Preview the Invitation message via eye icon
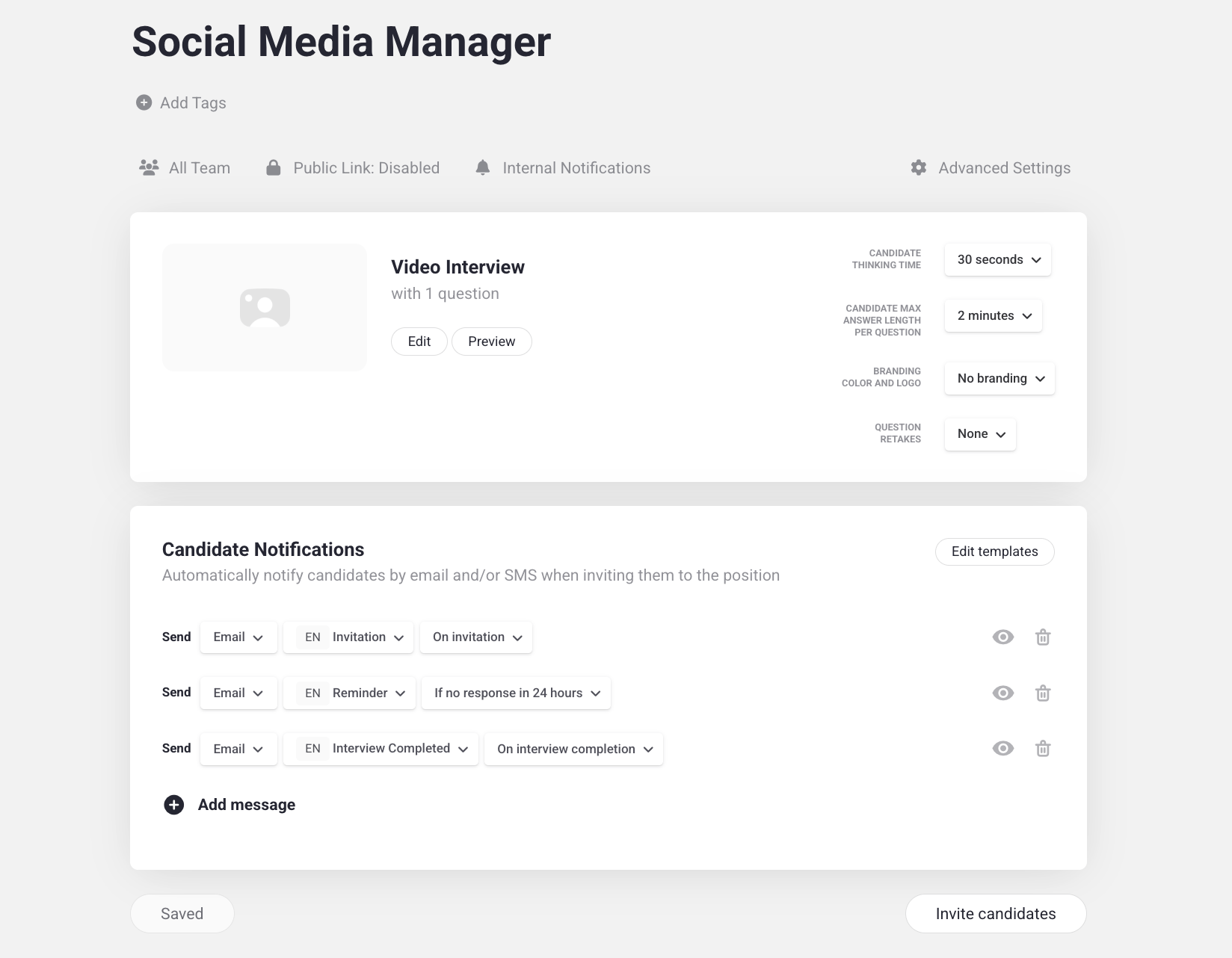 point(1003,637)
